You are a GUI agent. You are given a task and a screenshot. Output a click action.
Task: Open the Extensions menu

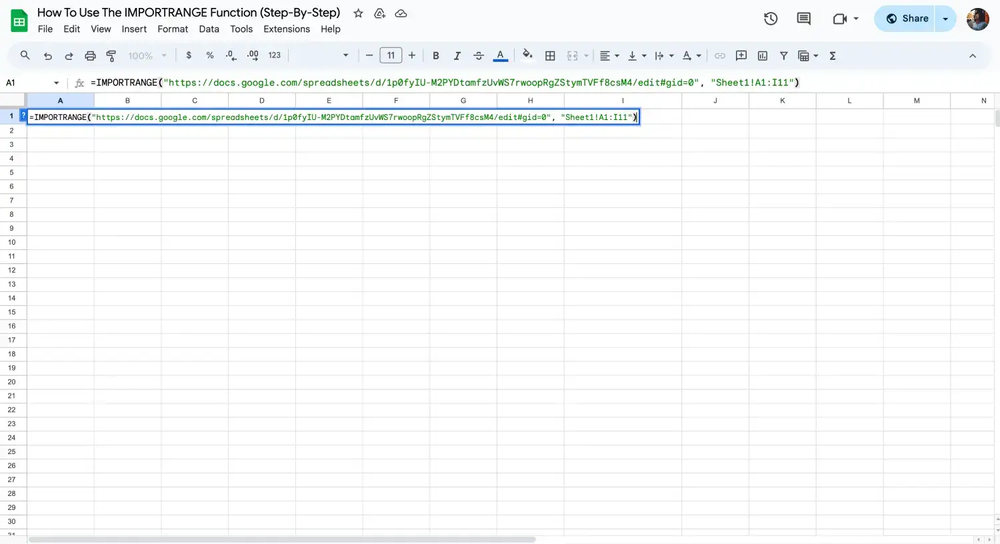286,29
